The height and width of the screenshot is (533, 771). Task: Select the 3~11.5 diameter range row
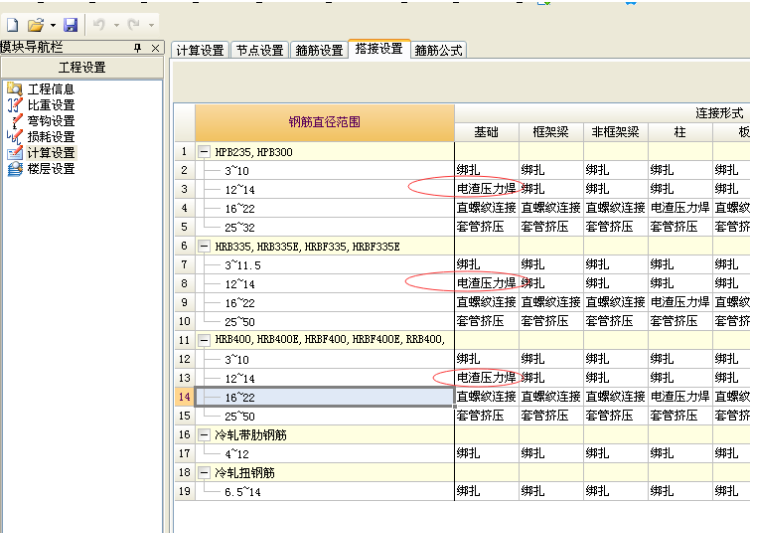[x=325, y=265]
